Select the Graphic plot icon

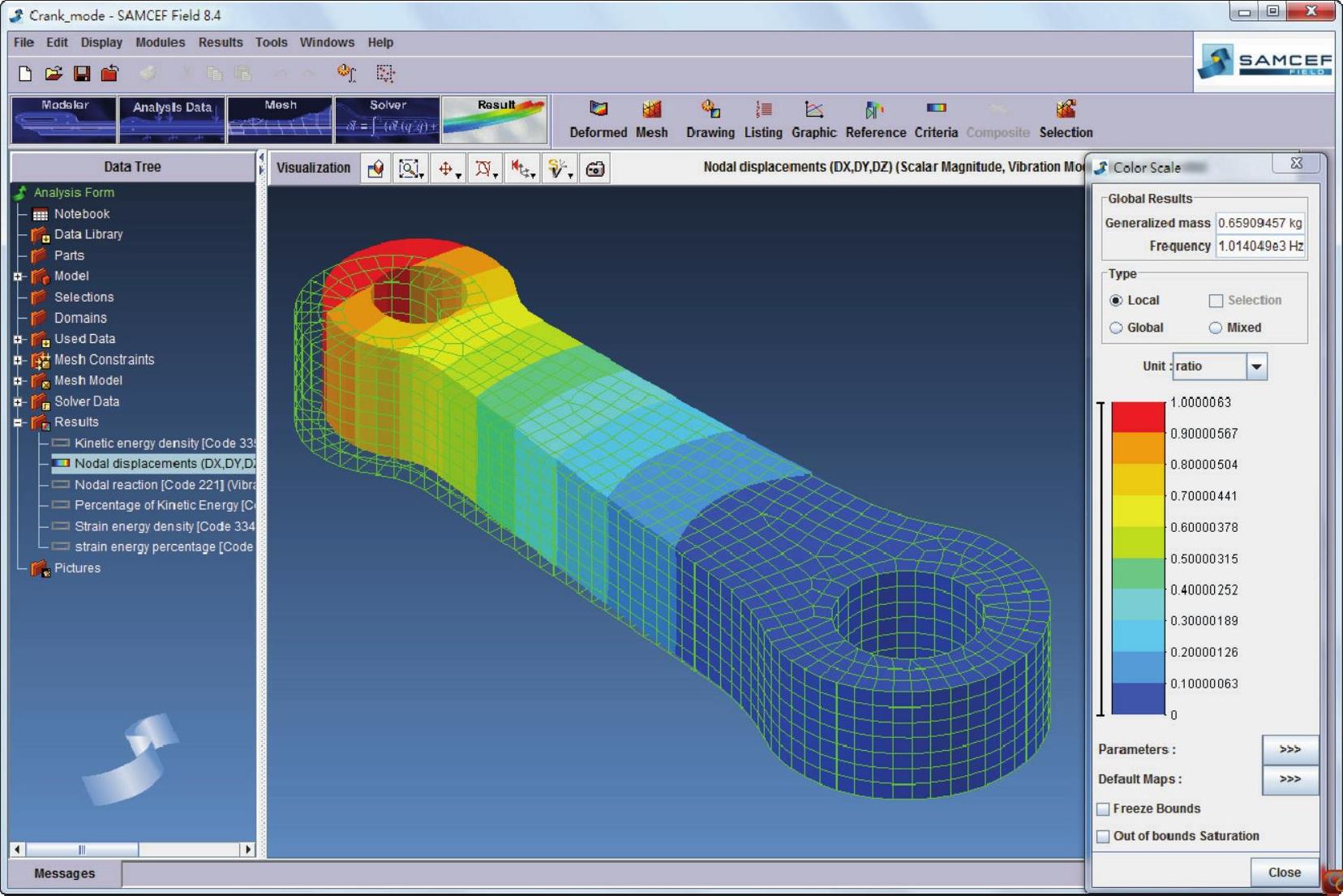[x=813, y=110]
